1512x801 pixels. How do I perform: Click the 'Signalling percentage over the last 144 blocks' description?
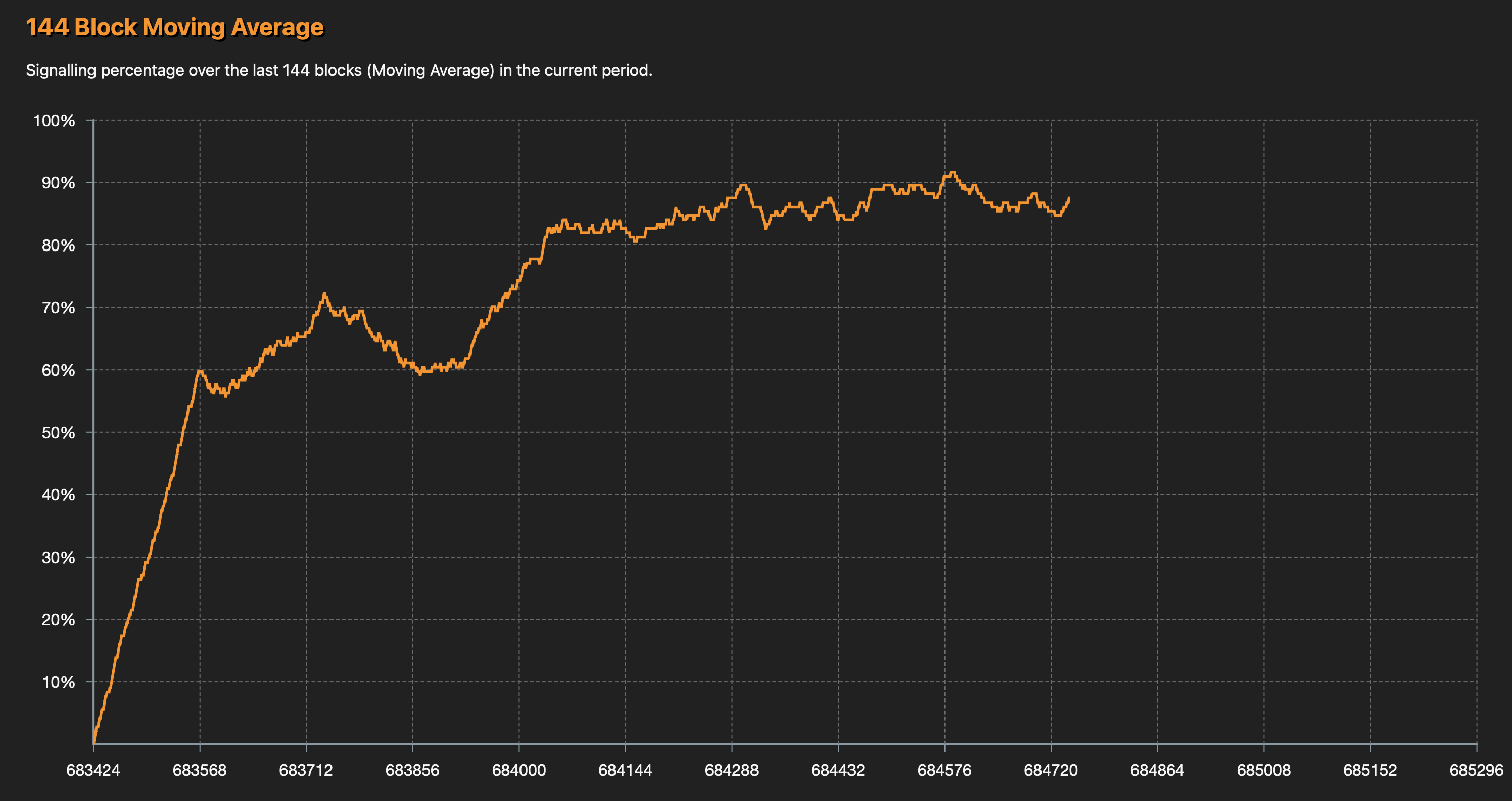click(x=339, y=70)
